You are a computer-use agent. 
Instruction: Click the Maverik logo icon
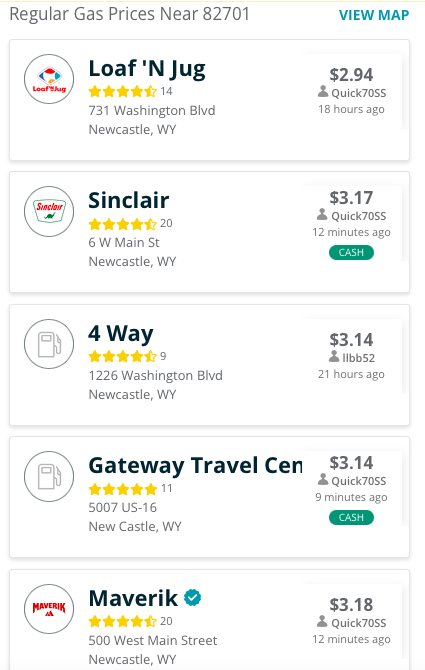pos(49,609)
